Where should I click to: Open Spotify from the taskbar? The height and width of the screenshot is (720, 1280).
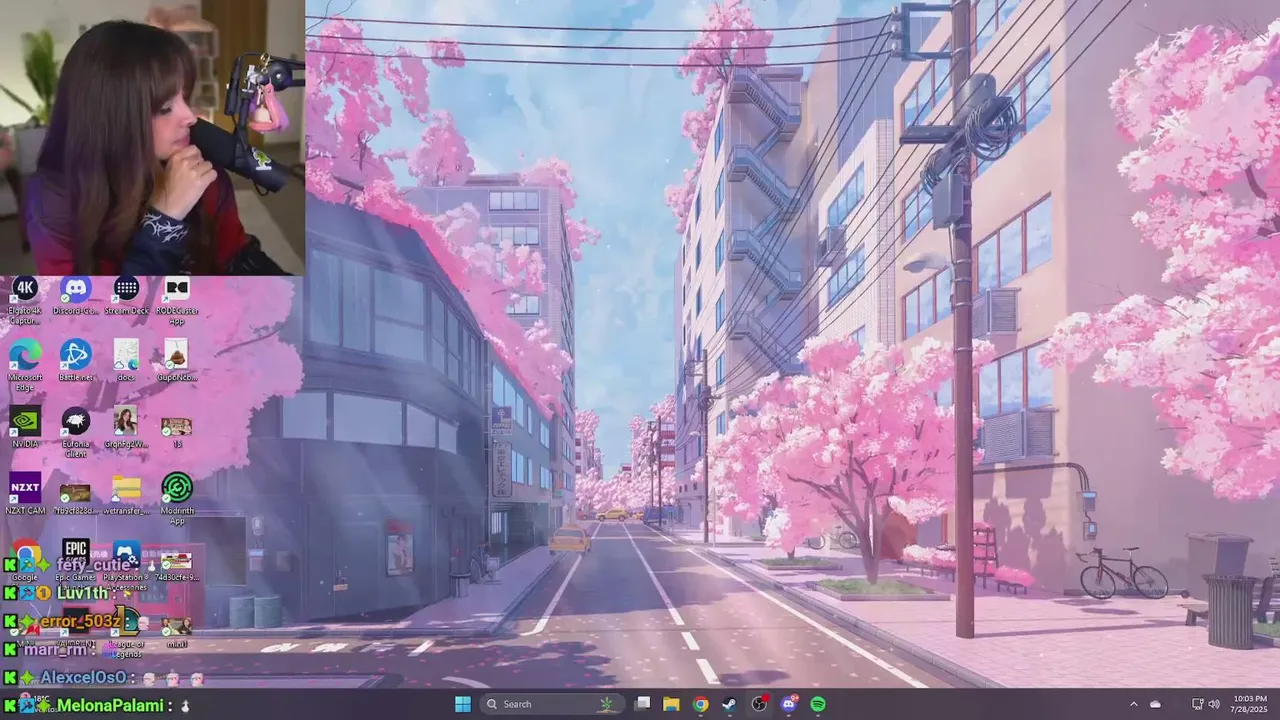coord(818,704)
